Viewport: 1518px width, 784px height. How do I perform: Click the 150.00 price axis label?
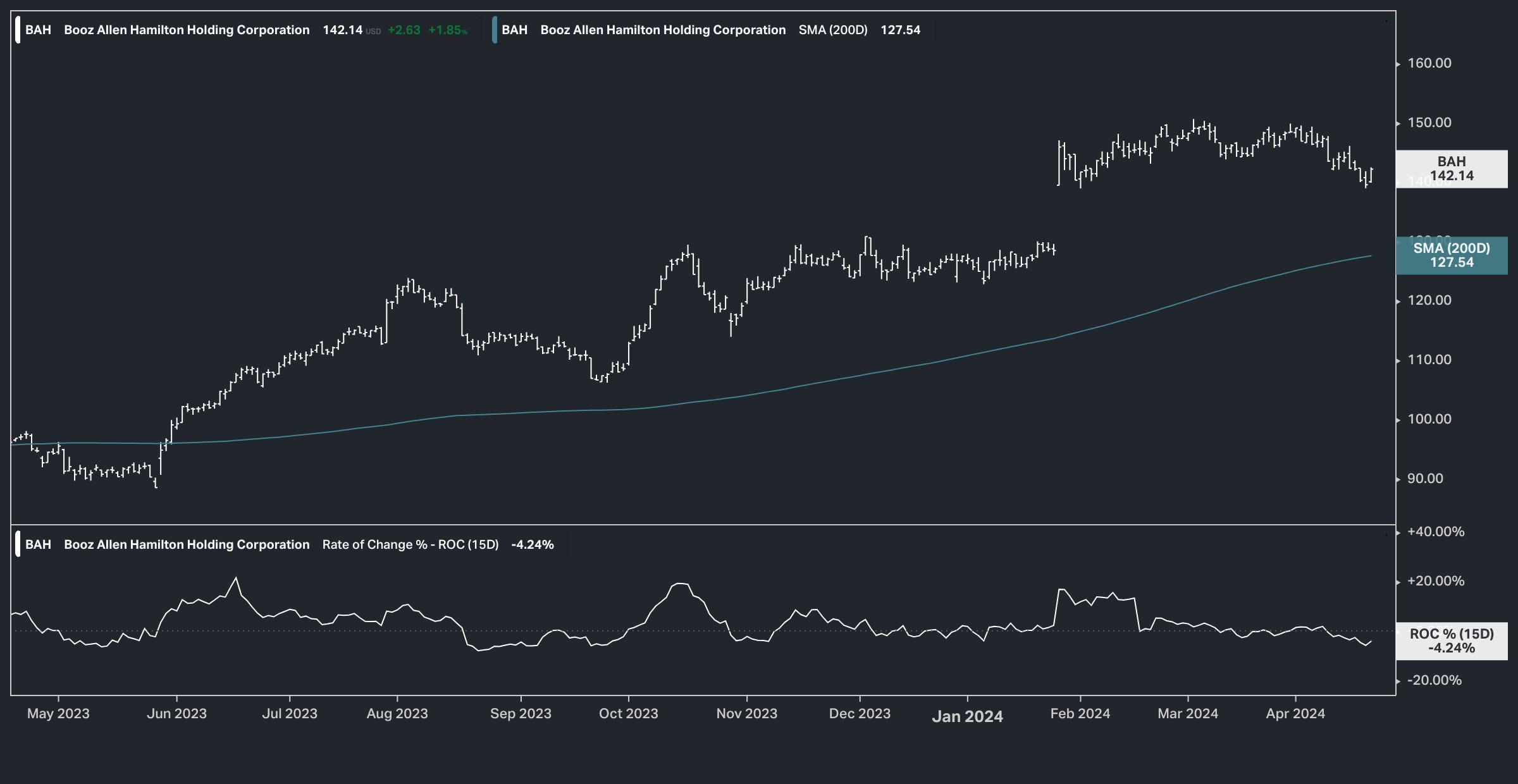[x=1429, y=123]
